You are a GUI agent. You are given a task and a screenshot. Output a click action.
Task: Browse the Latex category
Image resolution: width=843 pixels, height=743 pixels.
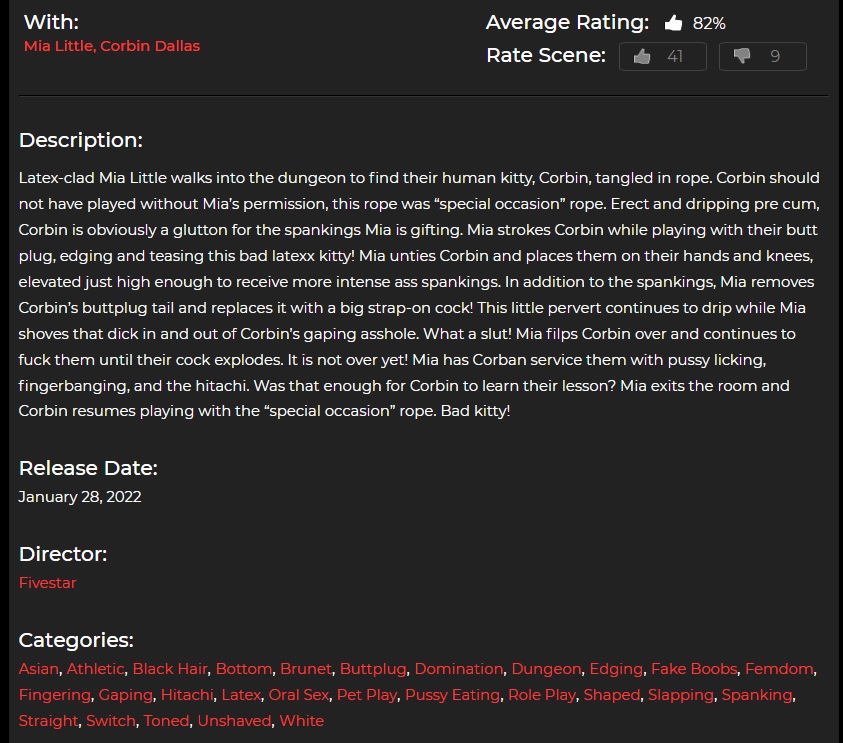(240, 694)
